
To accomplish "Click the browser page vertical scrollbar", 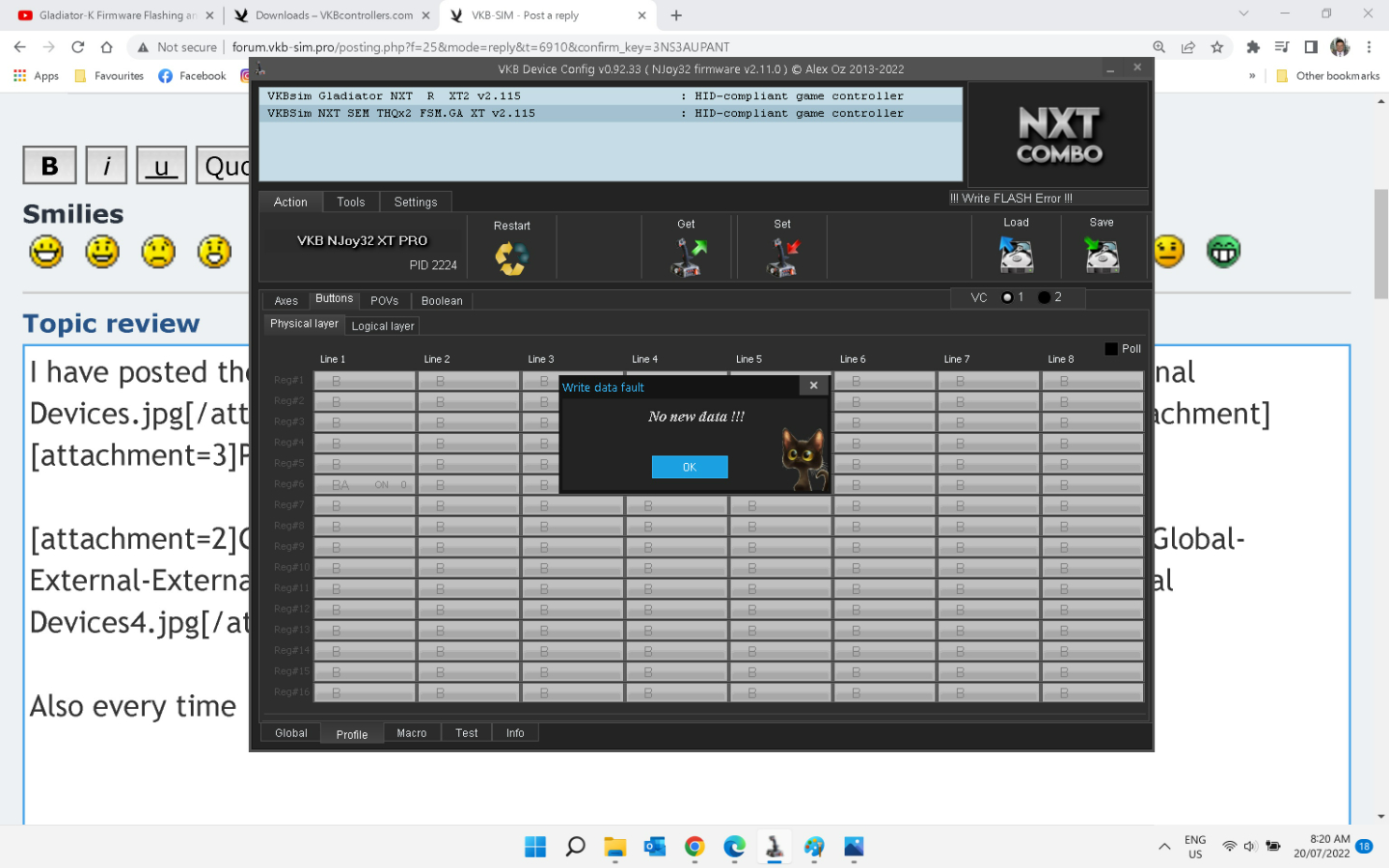I will 1381,244.
